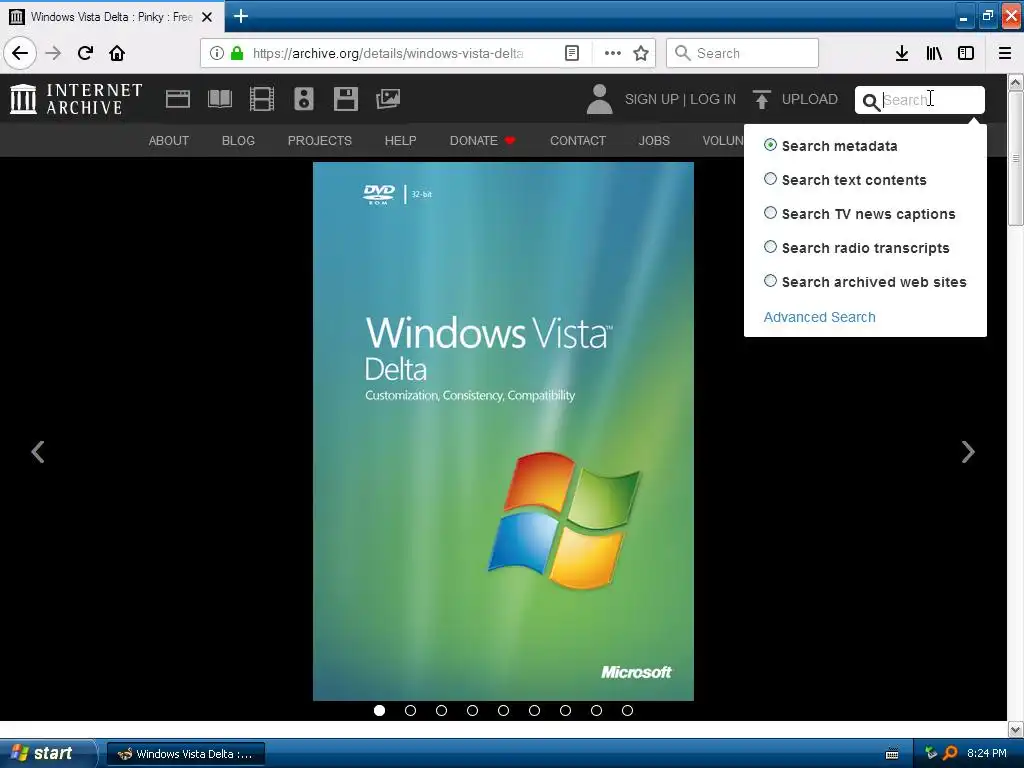Close the Windows Vista Delta tab

pyautogui.click(x=207, y=17)
